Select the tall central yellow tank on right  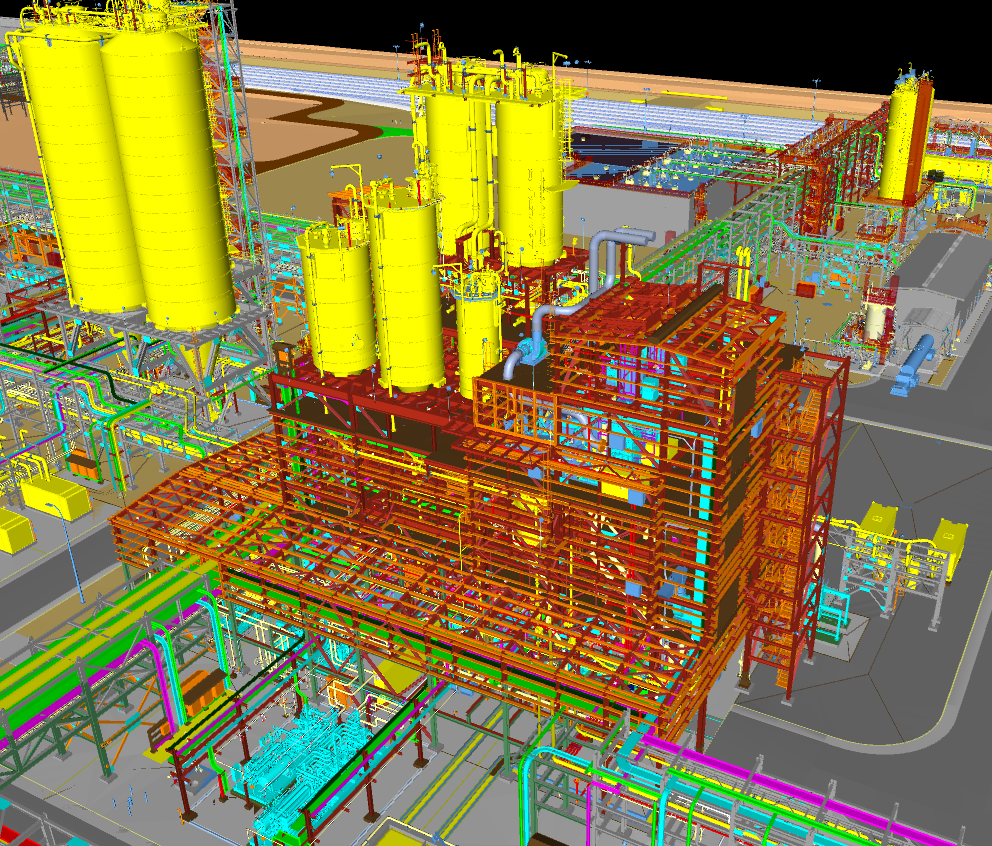tap(528, 180)
